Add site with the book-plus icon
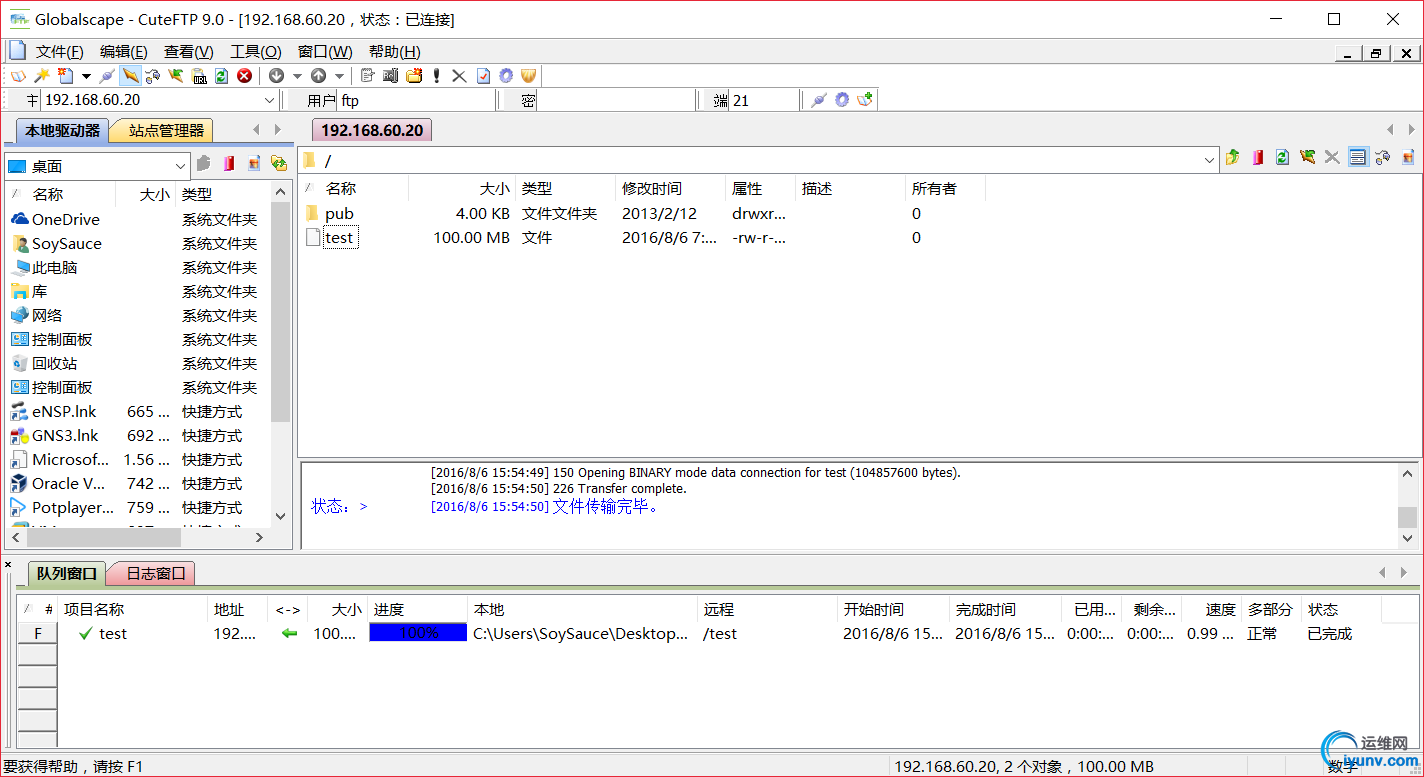The width and height of the screenshot is (1424, 777). coord(866,100)
